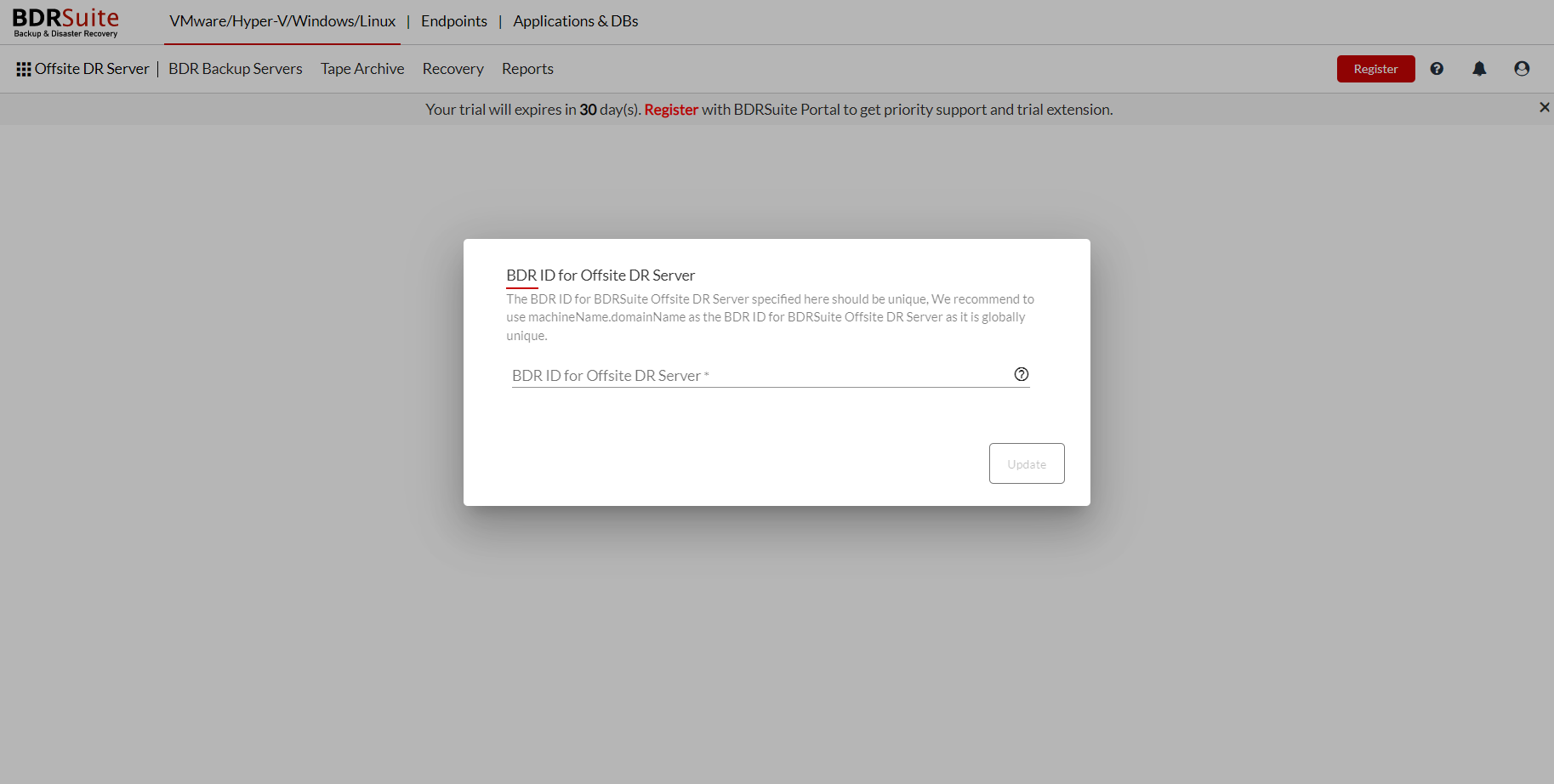
Task: Click the Update button in dialog
Action: 1027,463
